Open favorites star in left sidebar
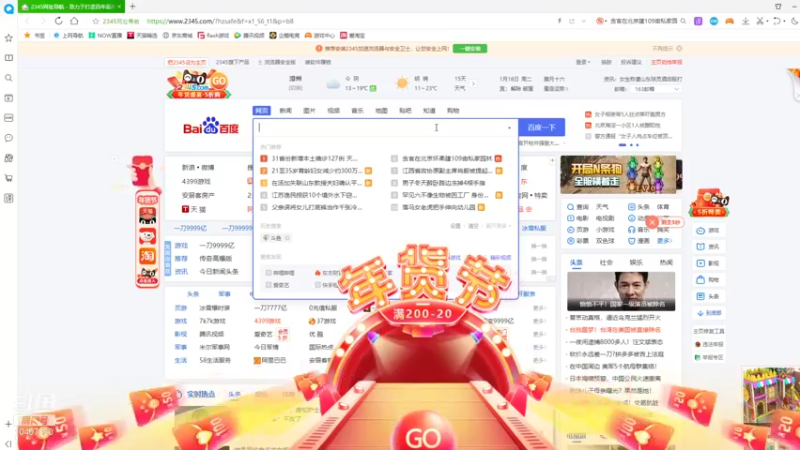This screenshot has height=450, width=800. [x=9, y=38]
